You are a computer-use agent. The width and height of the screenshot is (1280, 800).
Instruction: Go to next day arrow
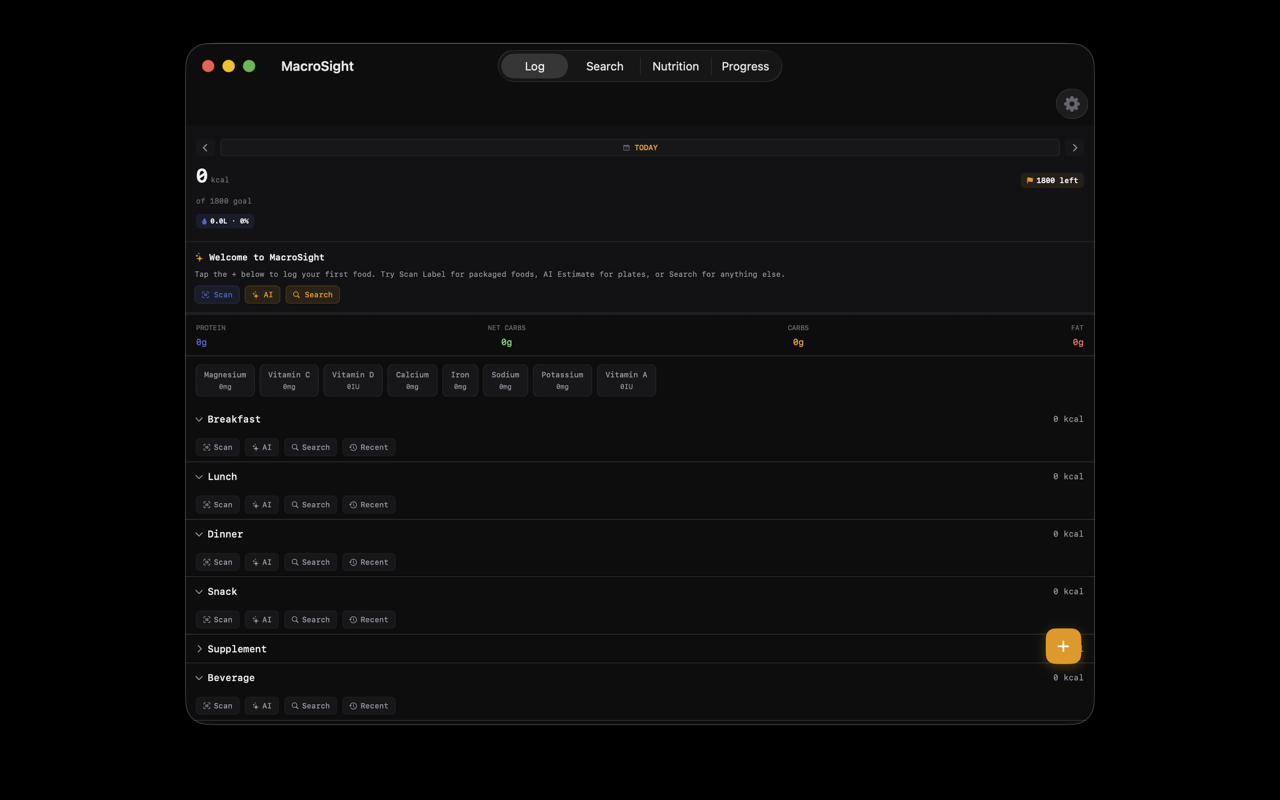click(x=1075, y=148)
